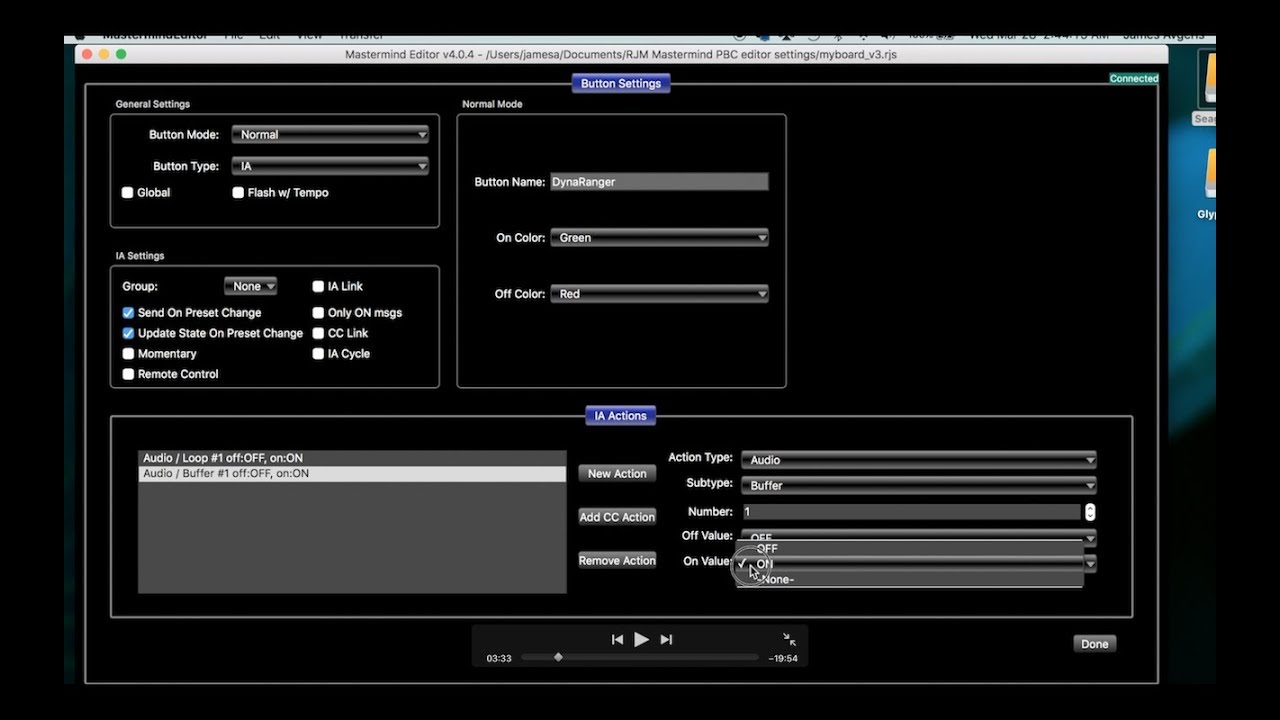This screenshot has width=1280, height=720.
Task: Tick the Remote Control checkbox
Action: pyautogui.click(x=128, y=374)
